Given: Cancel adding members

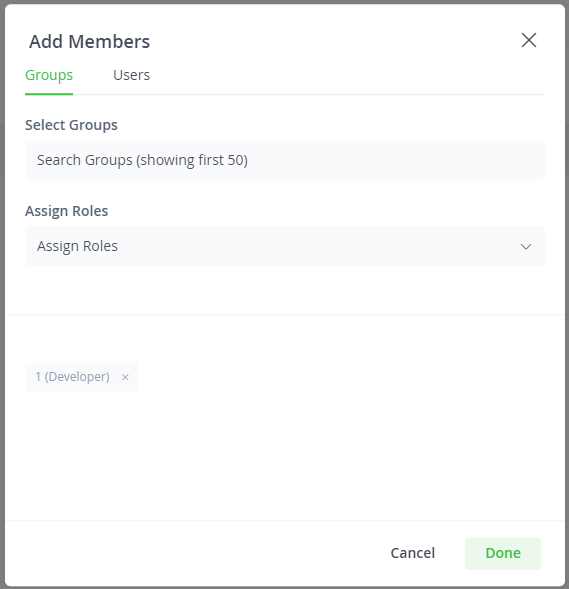Looking at the screenshot, I should 413,553.
